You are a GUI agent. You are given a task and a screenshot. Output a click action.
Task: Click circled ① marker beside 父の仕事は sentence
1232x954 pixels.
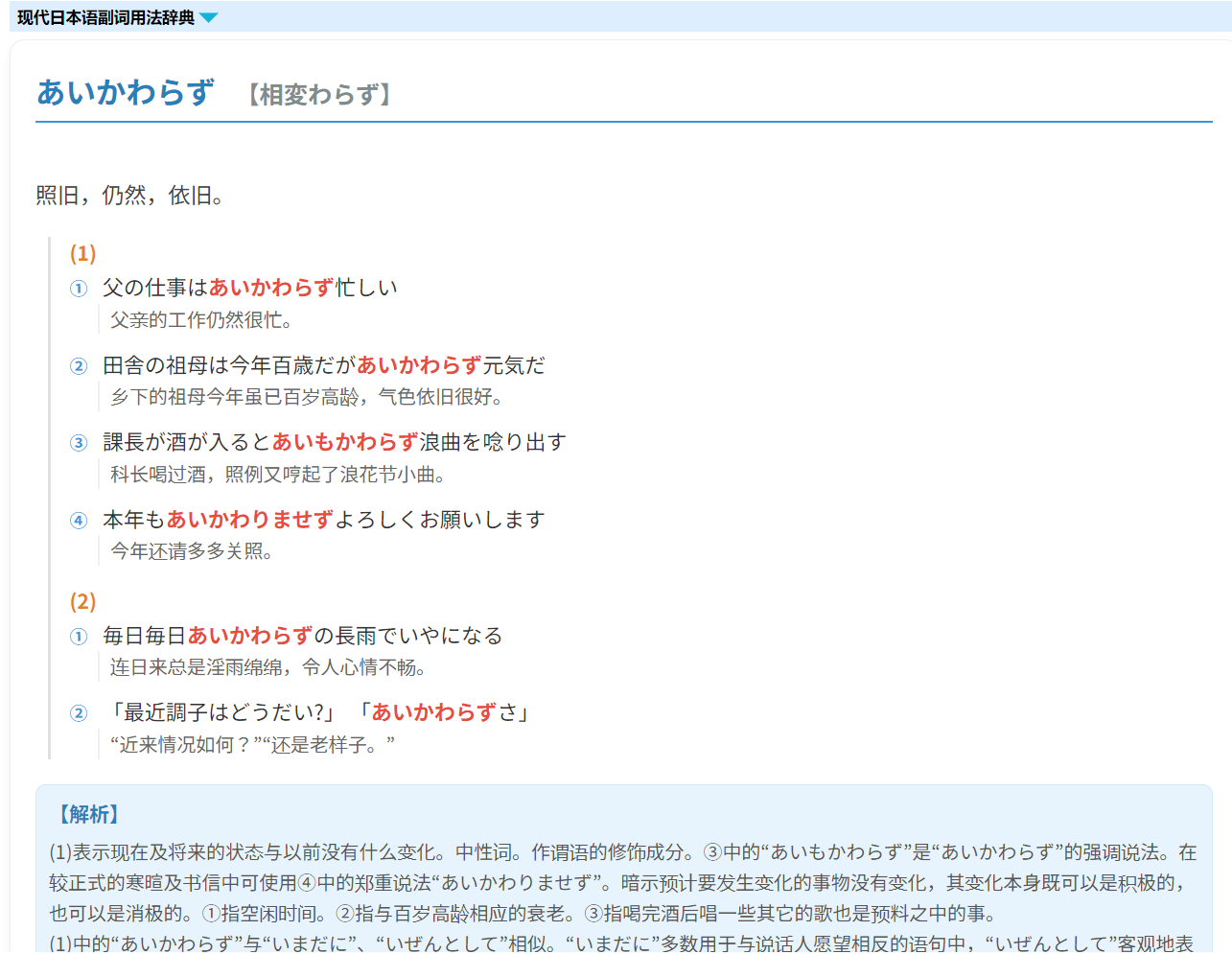coord(79,289)
